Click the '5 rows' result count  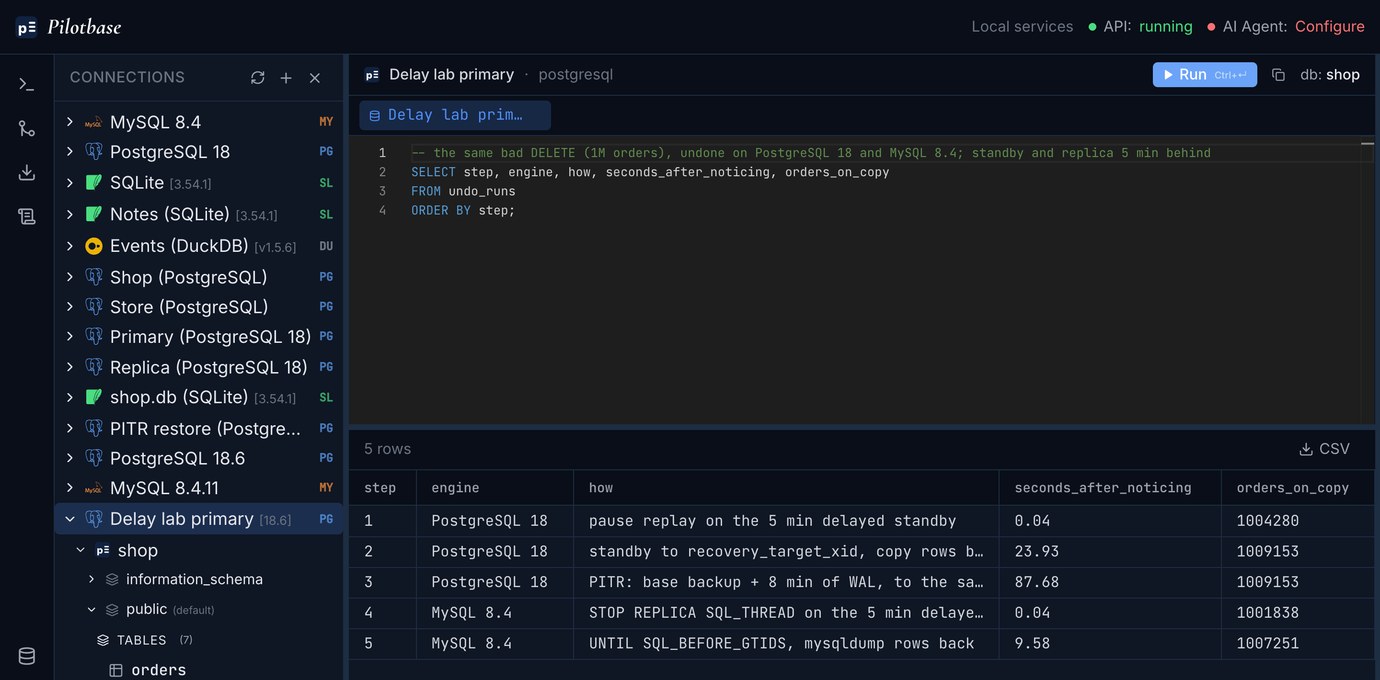tap(387, 449)
